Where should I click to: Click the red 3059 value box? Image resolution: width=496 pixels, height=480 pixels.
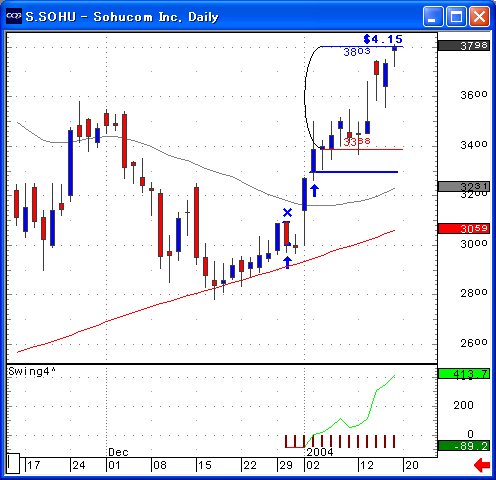[464, 229]
